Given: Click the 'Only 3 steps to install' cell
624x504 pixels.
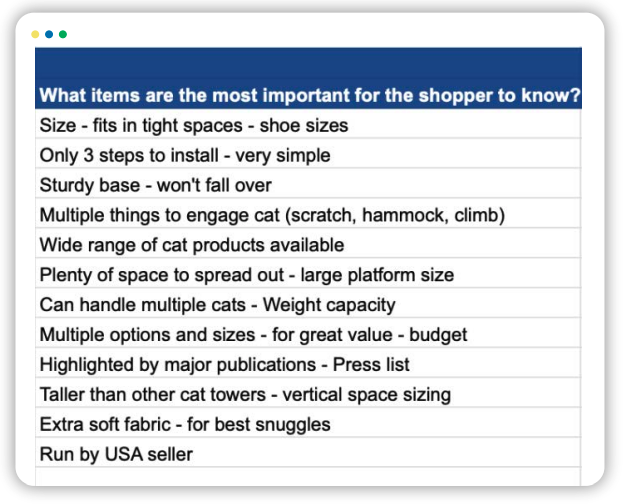Looking at the screenshot, I should coord(308,154).
